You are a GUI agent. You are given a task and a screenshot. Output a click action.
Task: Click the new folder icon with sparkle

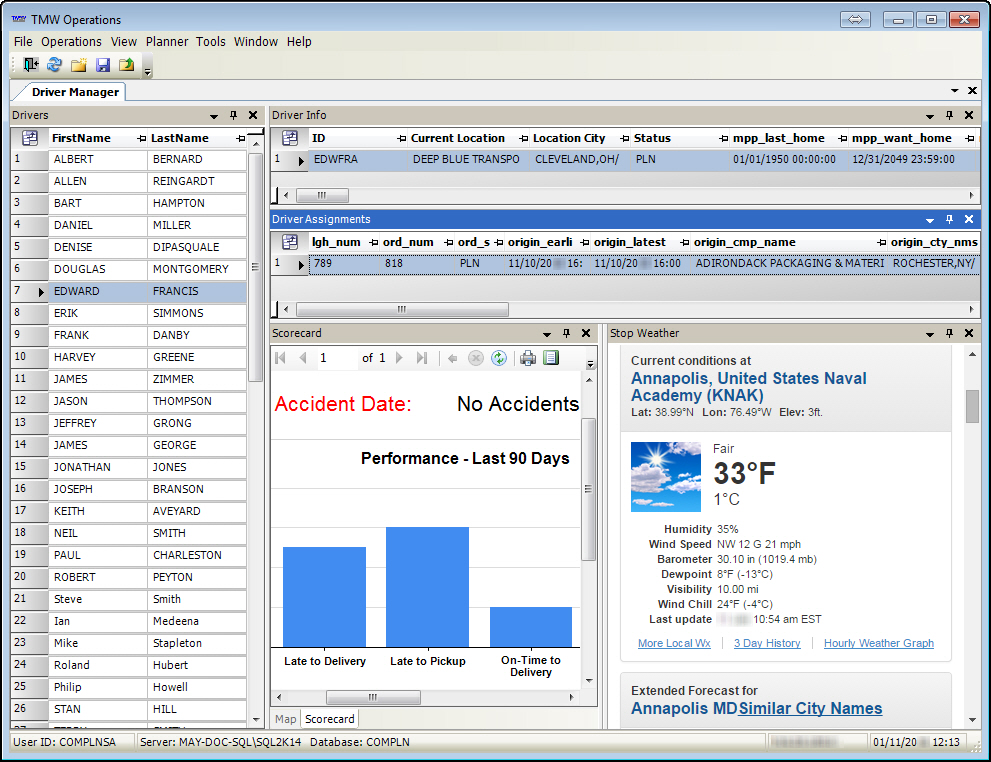pos(78,65)
